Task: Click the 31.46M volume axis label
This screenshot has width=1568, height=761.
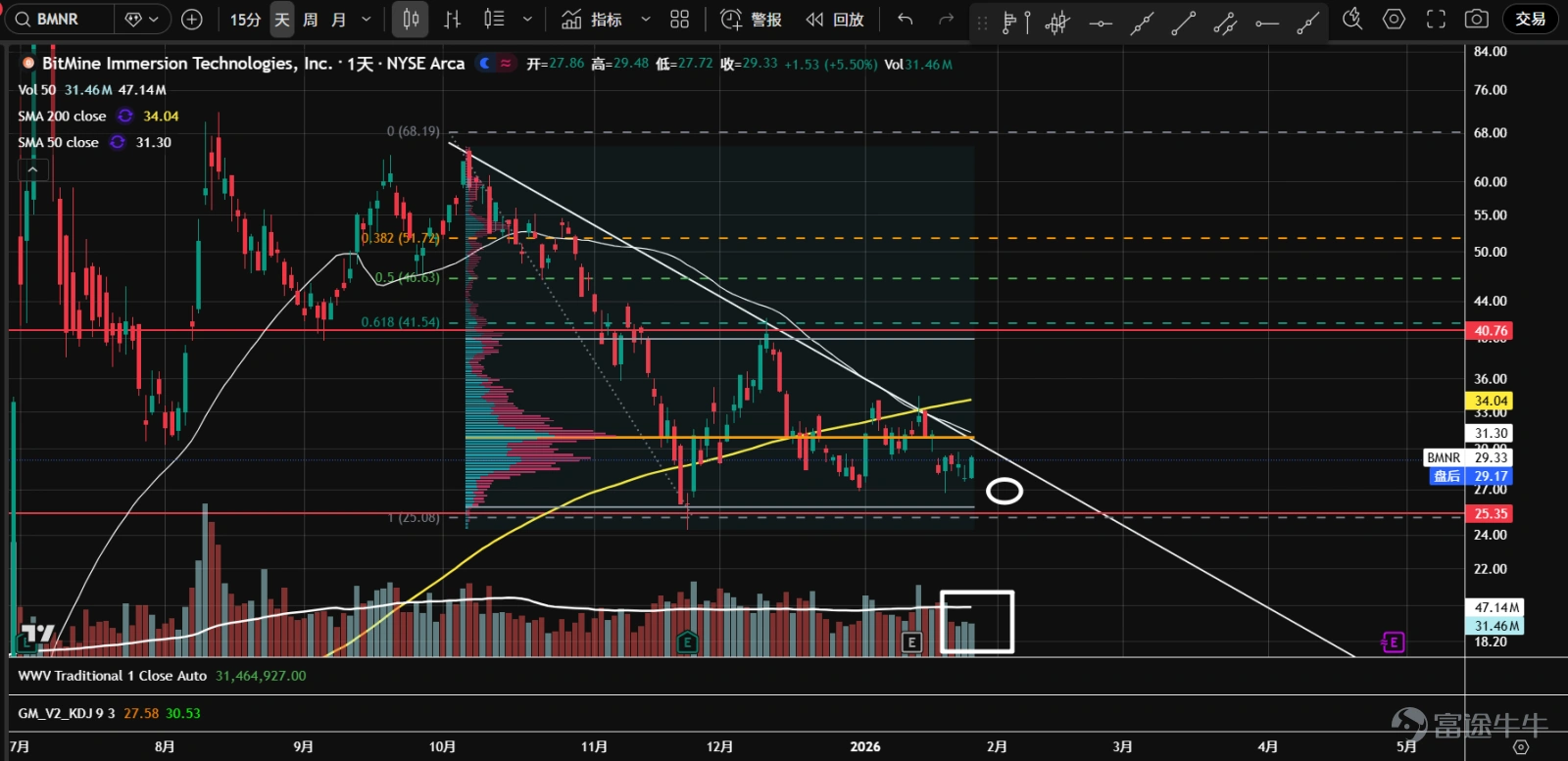Action: click(x=1495, y=626)
